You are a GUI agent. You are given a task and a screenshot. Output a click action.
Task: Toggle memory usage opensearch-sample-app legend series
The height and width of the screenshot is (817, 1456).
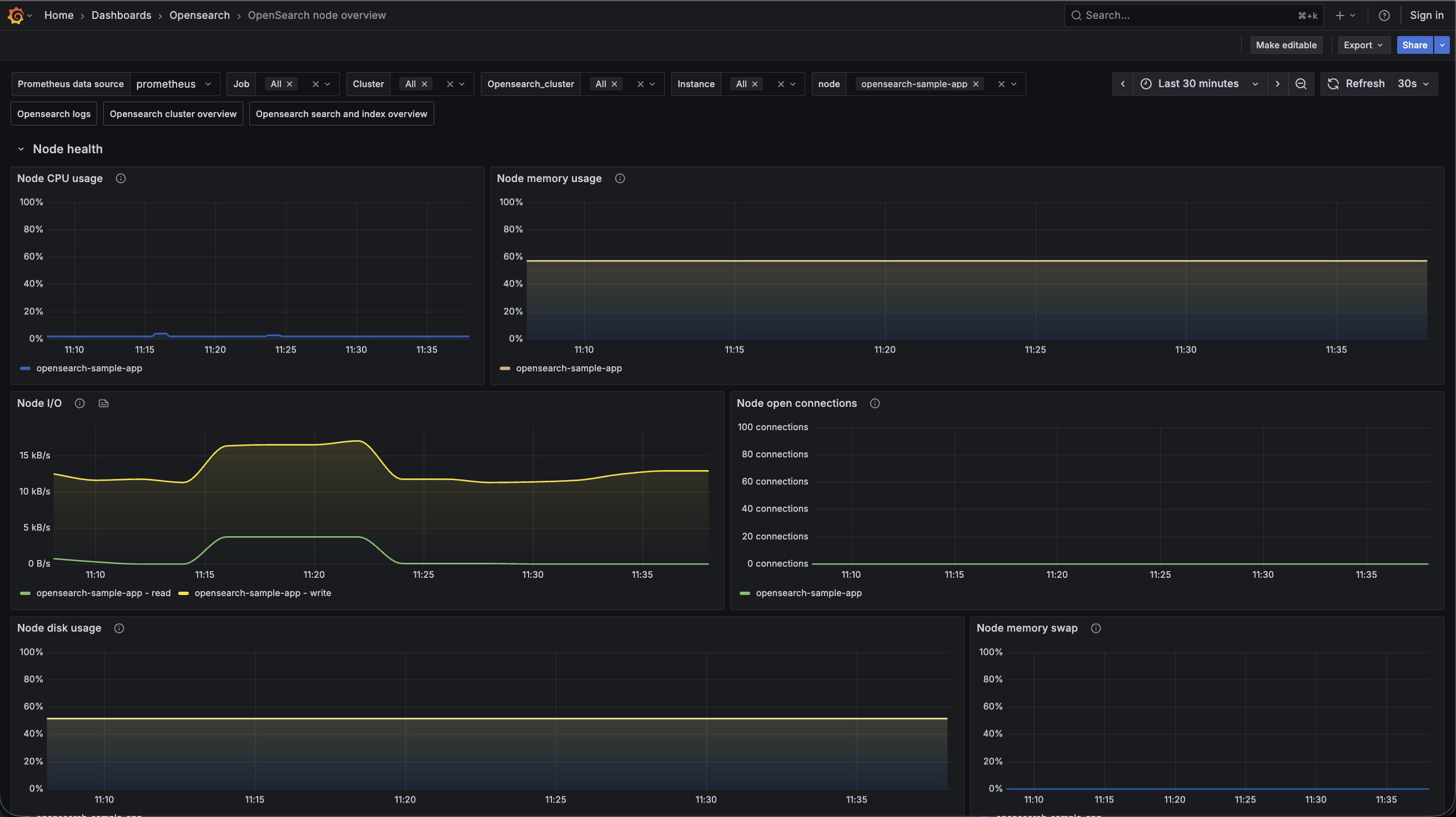[x=569, y=369]
